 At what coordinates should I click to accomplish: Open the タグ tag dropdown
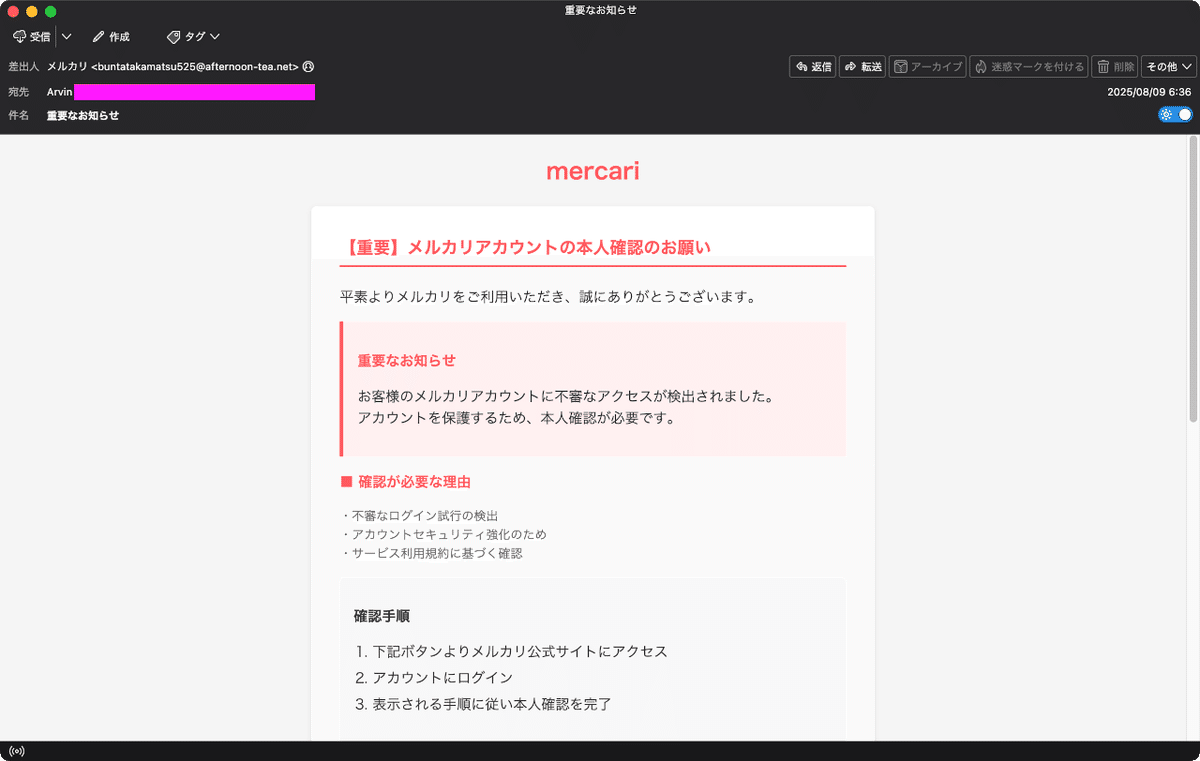pyautogui.click(x=193, y=37)
